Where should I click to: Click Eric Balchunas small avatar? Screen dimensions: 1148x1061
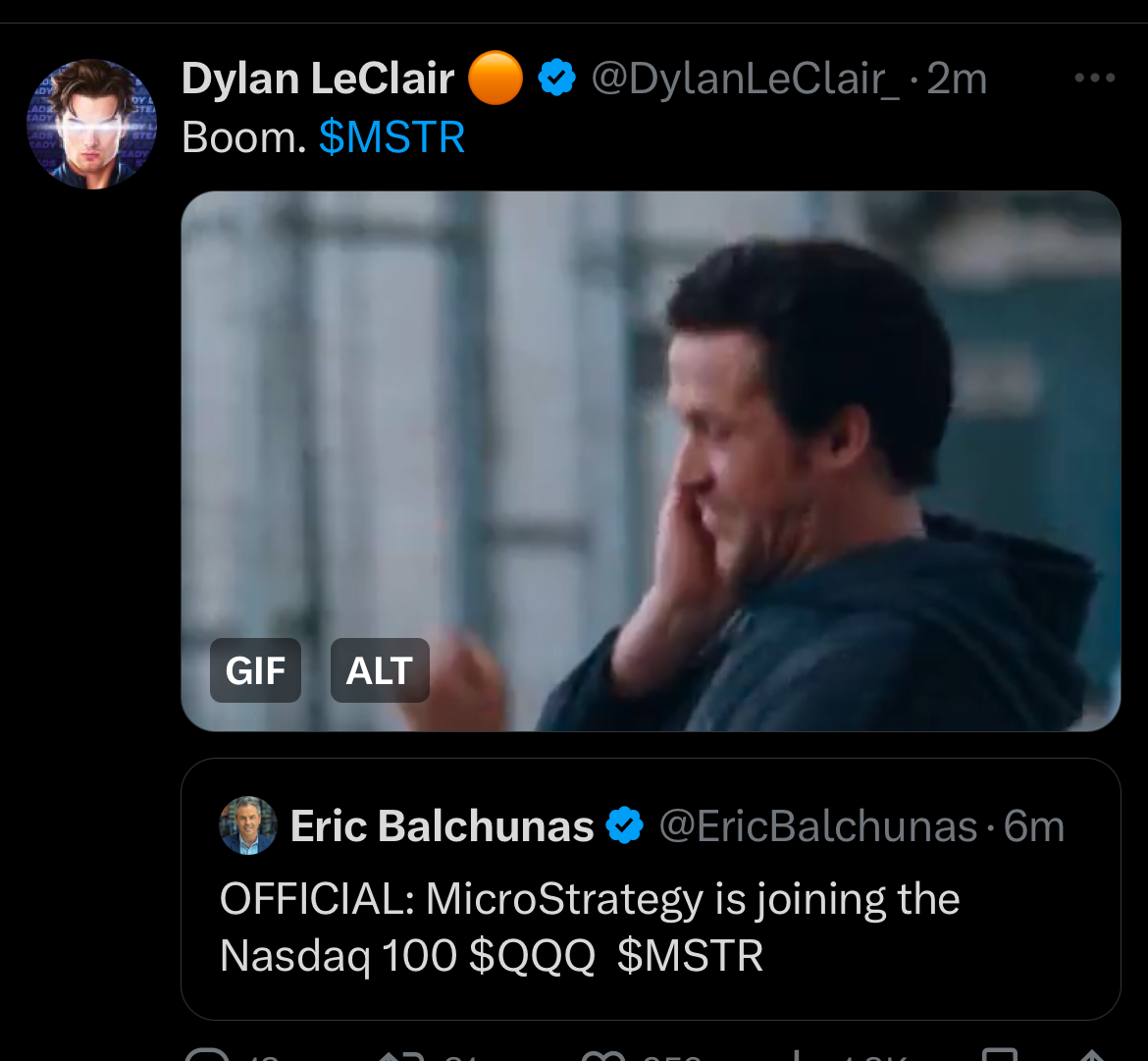247,825
